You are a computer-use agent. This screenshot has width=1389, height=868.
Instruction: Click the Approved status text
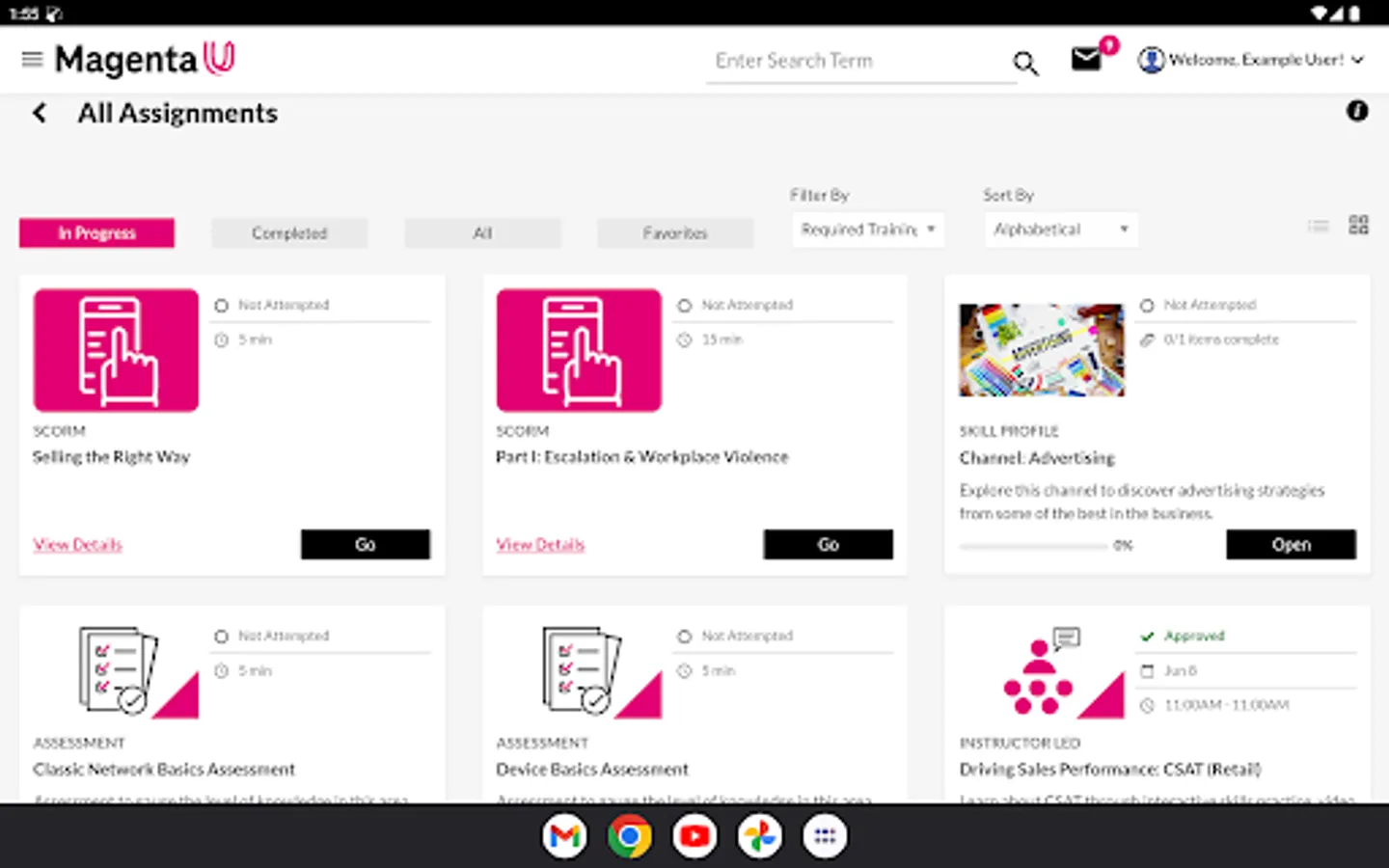click(1194, 637)
